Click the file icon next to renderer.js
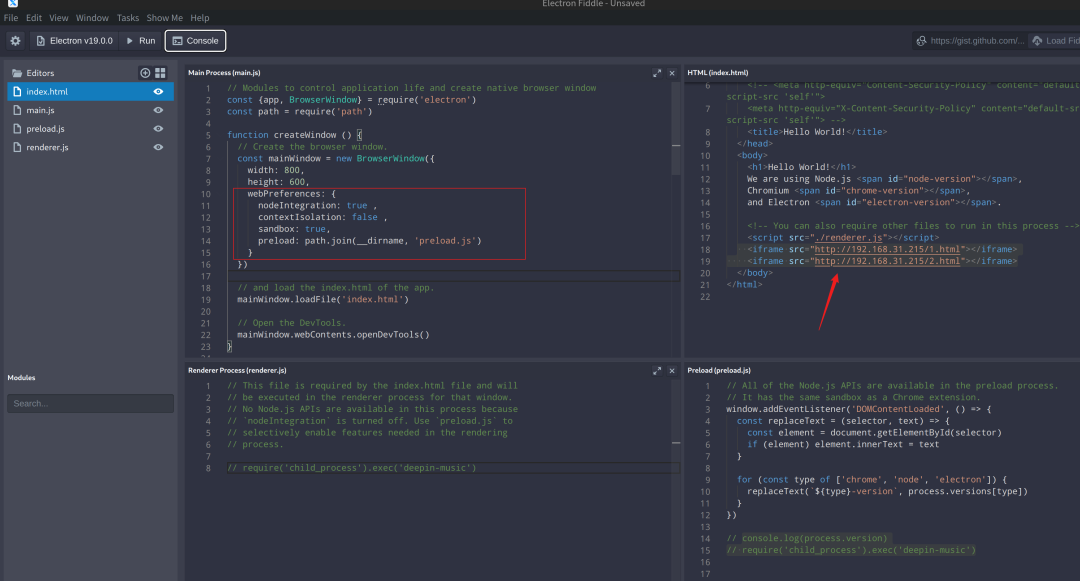The width and height of the screenshot is (1080, 581). pyautogui.click(x=17, y=147)
